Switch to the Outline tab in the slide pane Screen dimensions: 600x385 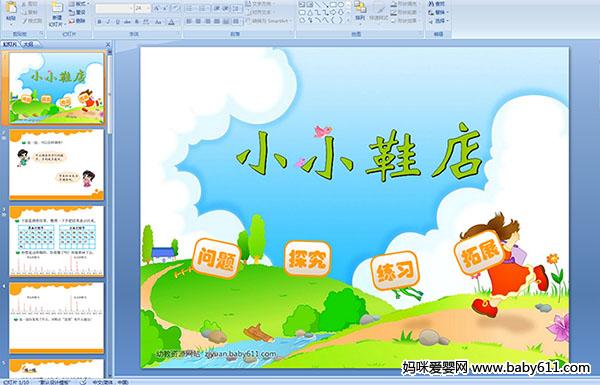coord(28,44)
